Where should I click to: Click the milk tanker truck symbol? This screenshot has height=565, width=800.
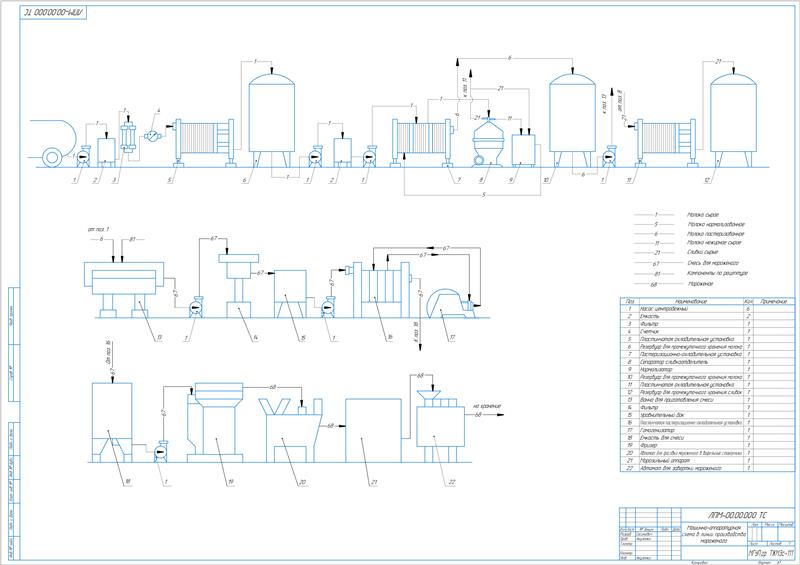(53, 143)
